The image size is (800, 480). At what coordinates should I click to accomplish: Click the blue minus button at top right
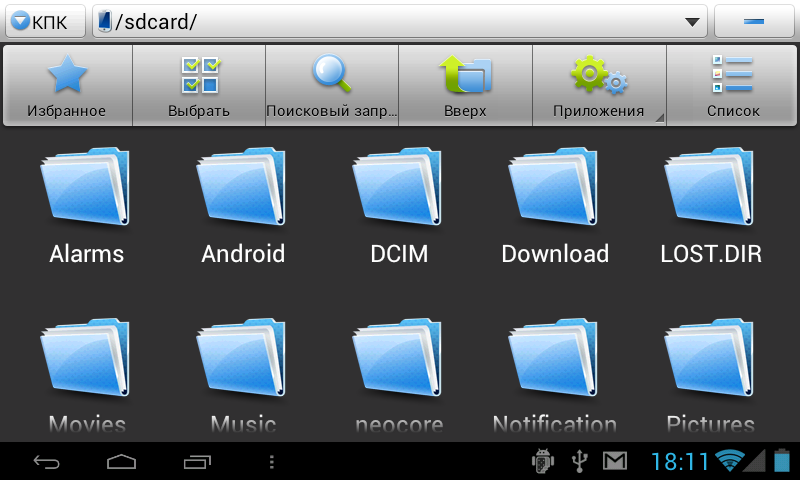coord(754,21)
